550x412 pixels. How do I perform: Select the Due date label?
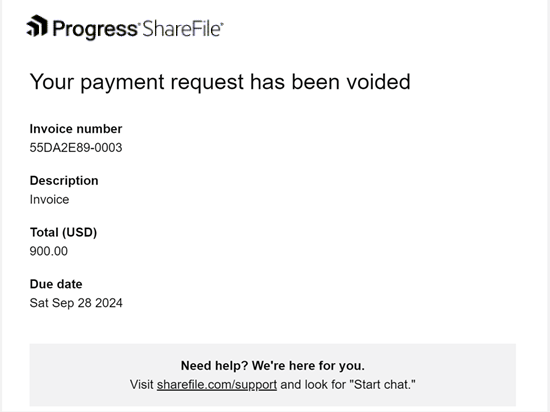click(x=56, y=284)
